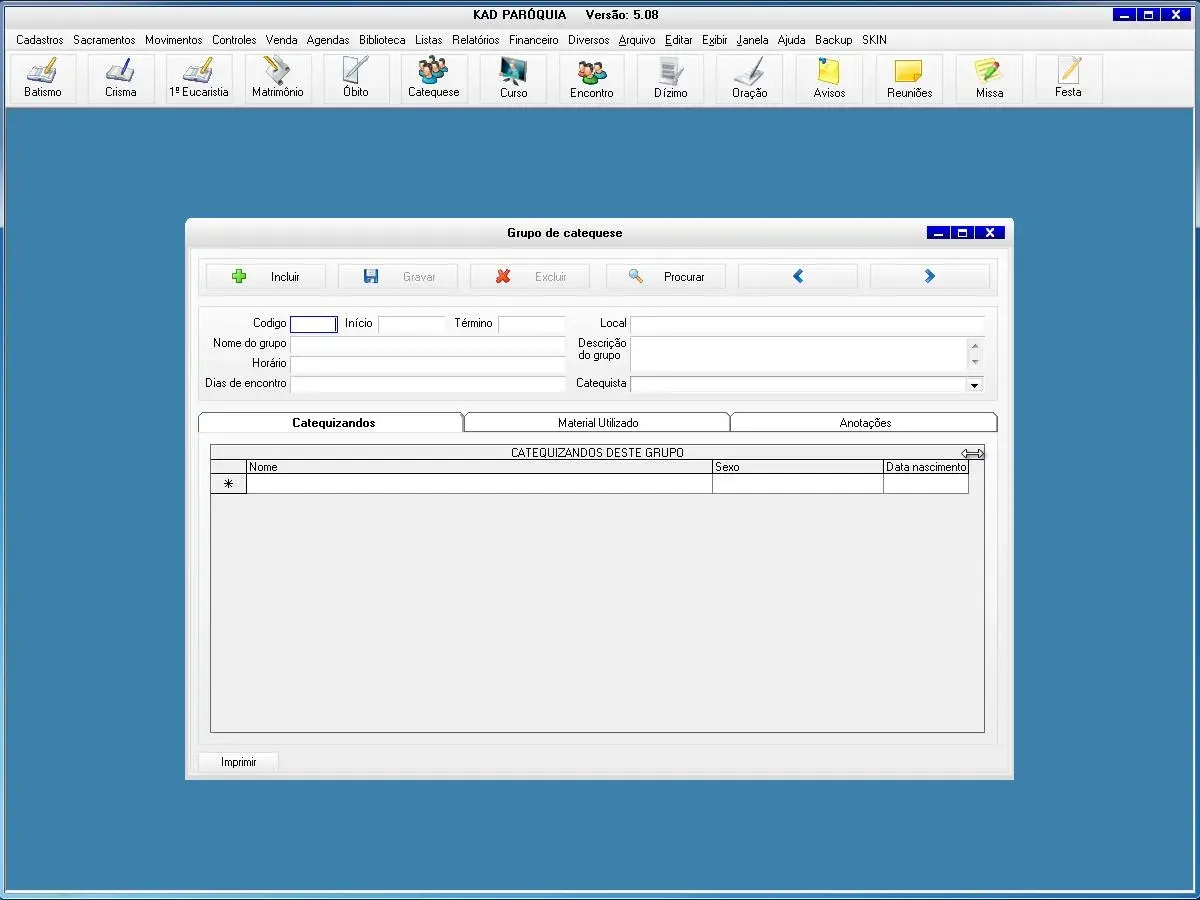
Task: Maximize the Grupo de catequese window
Action: coord(963,233)
